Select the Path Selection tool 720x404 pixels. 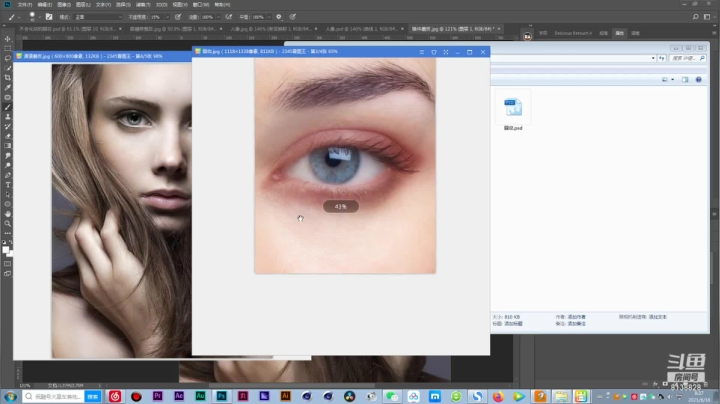(x=8, y=195)
